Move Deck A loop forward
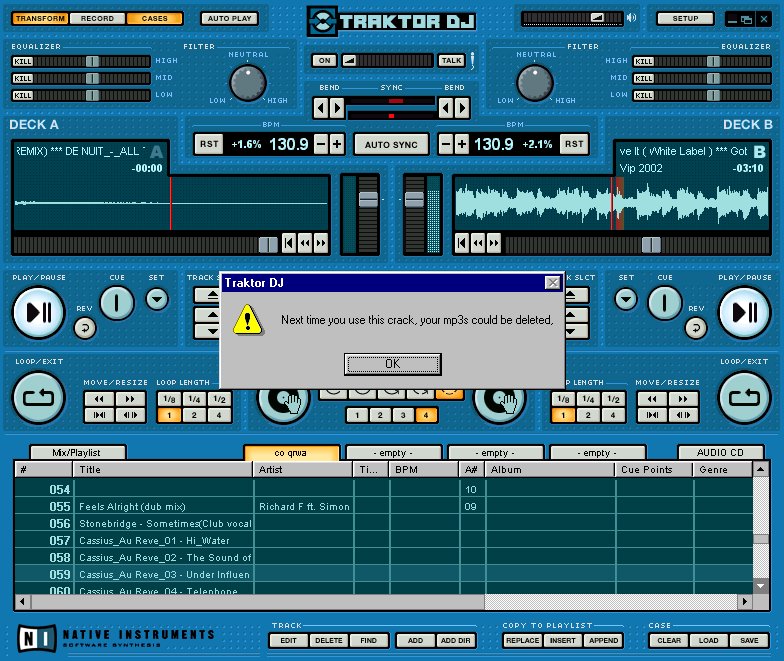 coord(130,399)
